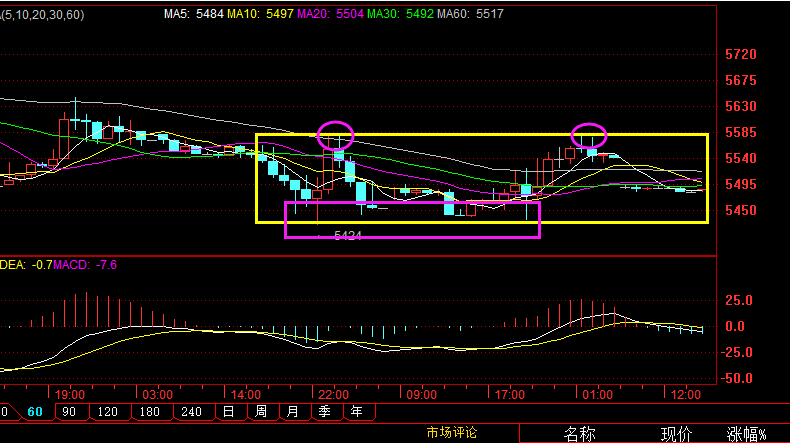Open the 市场评论 market commentary
The height and width of the screenshot is (443, 790).
(x=451, y=432)
